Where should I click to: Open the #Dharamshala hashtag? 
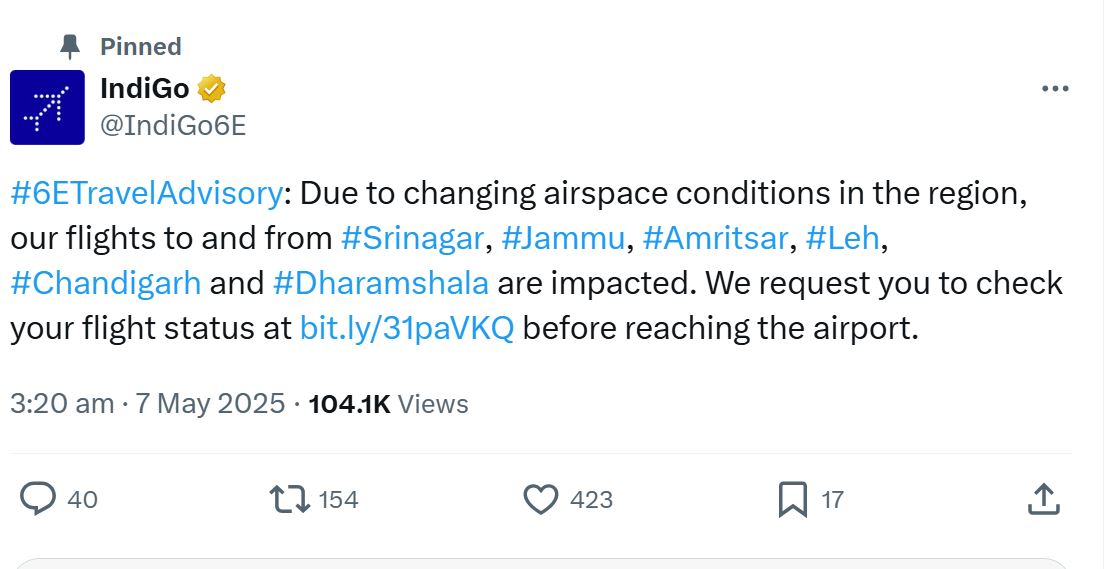point(380,283)
